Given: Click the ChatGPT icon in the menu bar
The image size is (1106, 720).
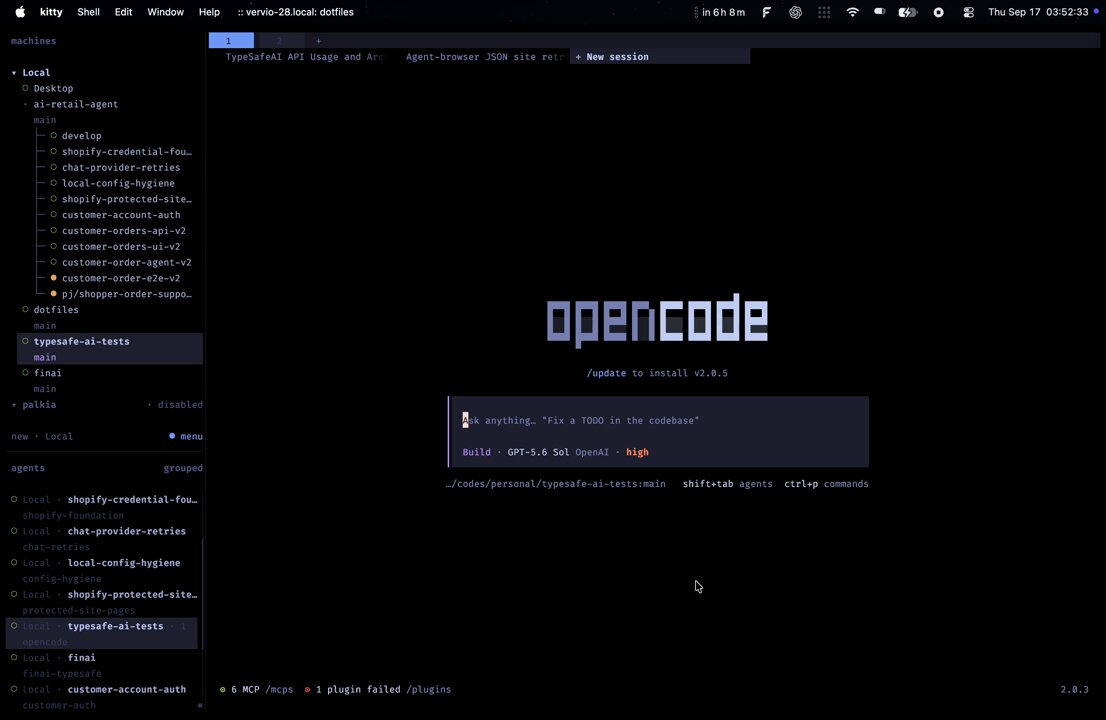Looking at the screenshot, I should point(795,12).
